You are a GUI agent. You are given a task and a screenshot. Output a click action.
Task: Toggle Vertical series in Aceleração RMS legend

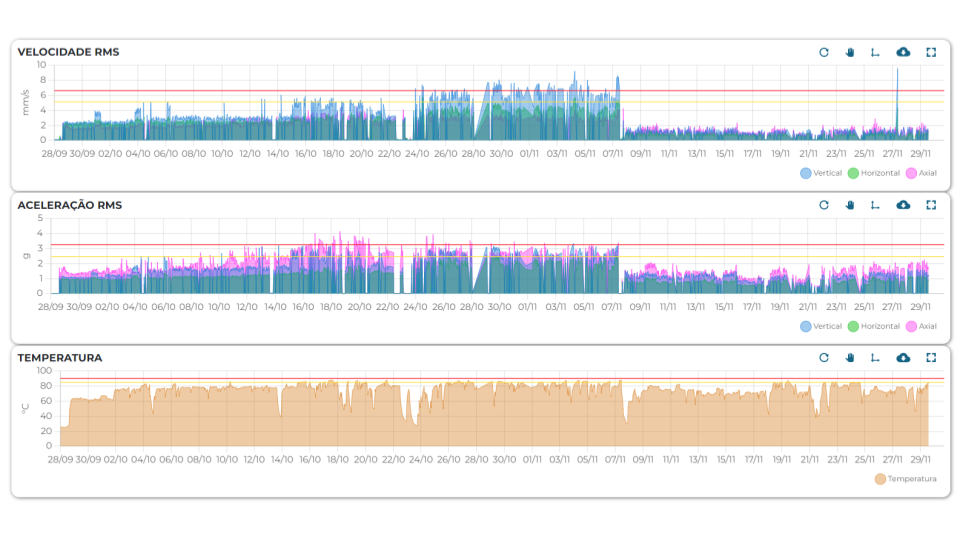tap(821, 326)
